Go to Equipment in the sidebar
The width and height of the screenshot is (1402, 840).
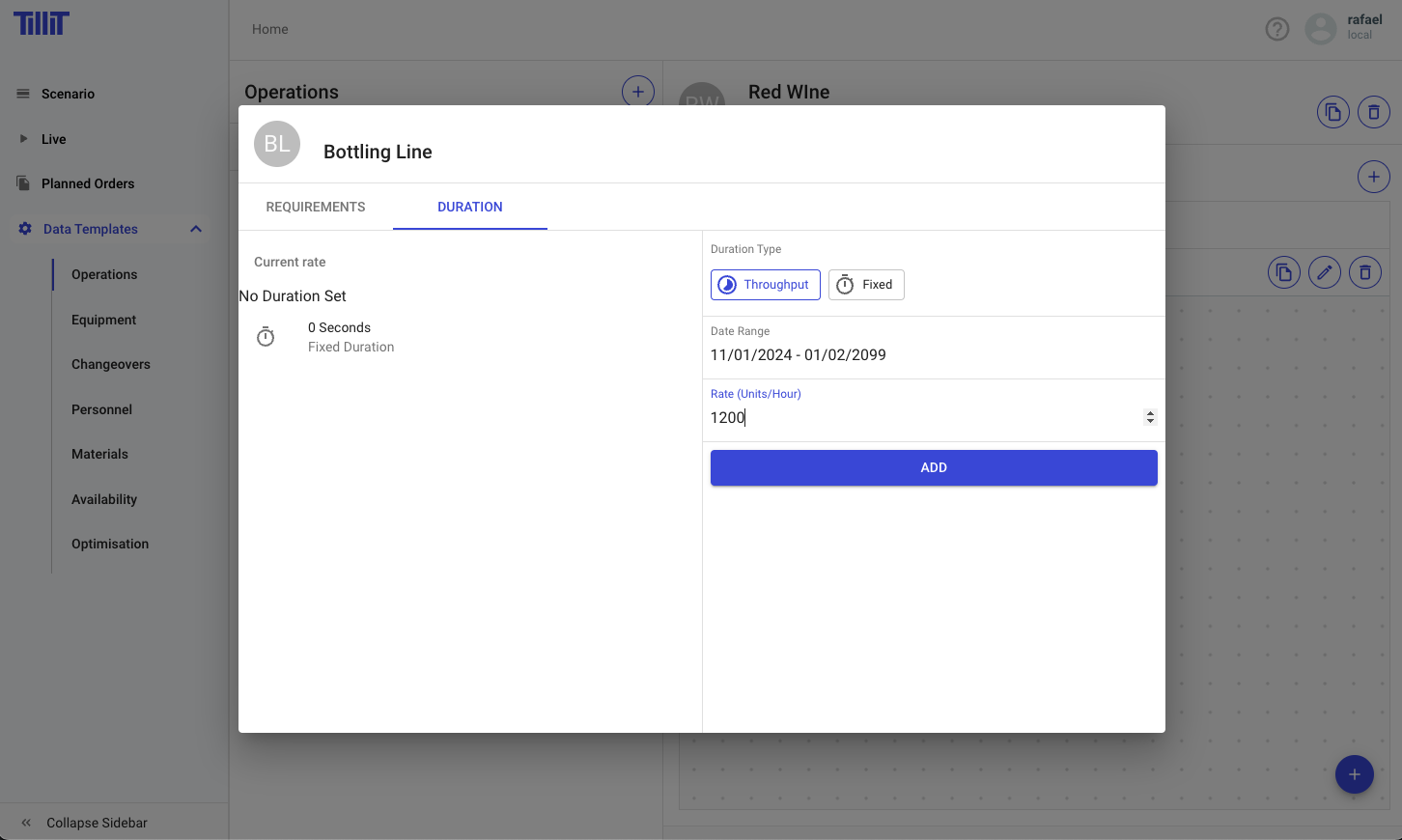point(103,320)
